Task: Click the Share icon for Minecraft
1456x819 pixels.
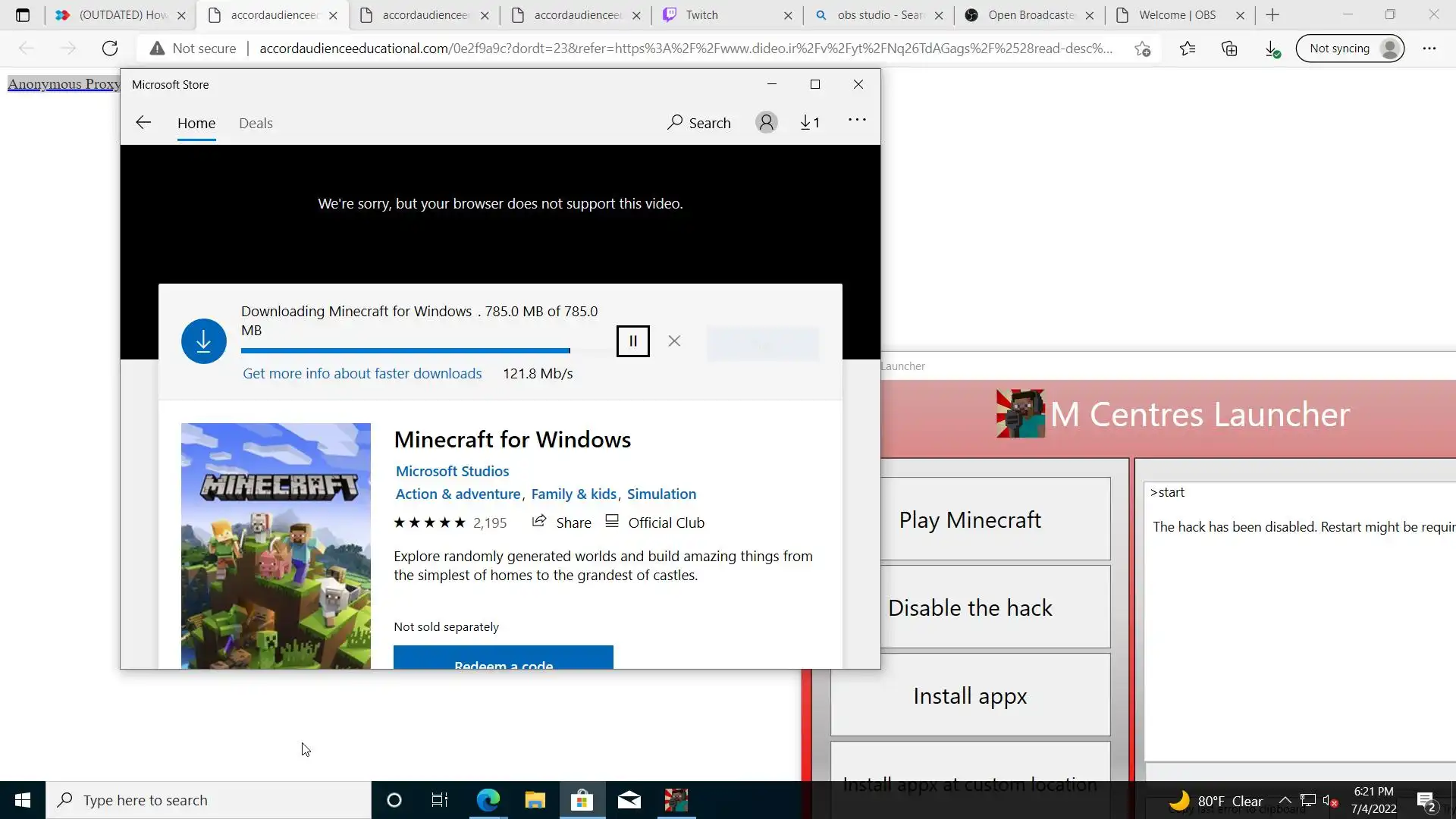Action: pyautogui.click(x=539, y=522)
